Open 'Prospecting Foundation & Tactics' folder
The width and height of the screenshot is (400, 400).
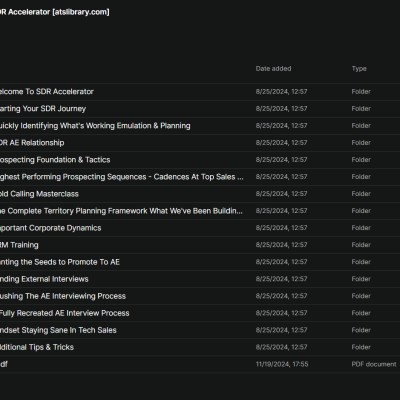(x=200, y=160)
